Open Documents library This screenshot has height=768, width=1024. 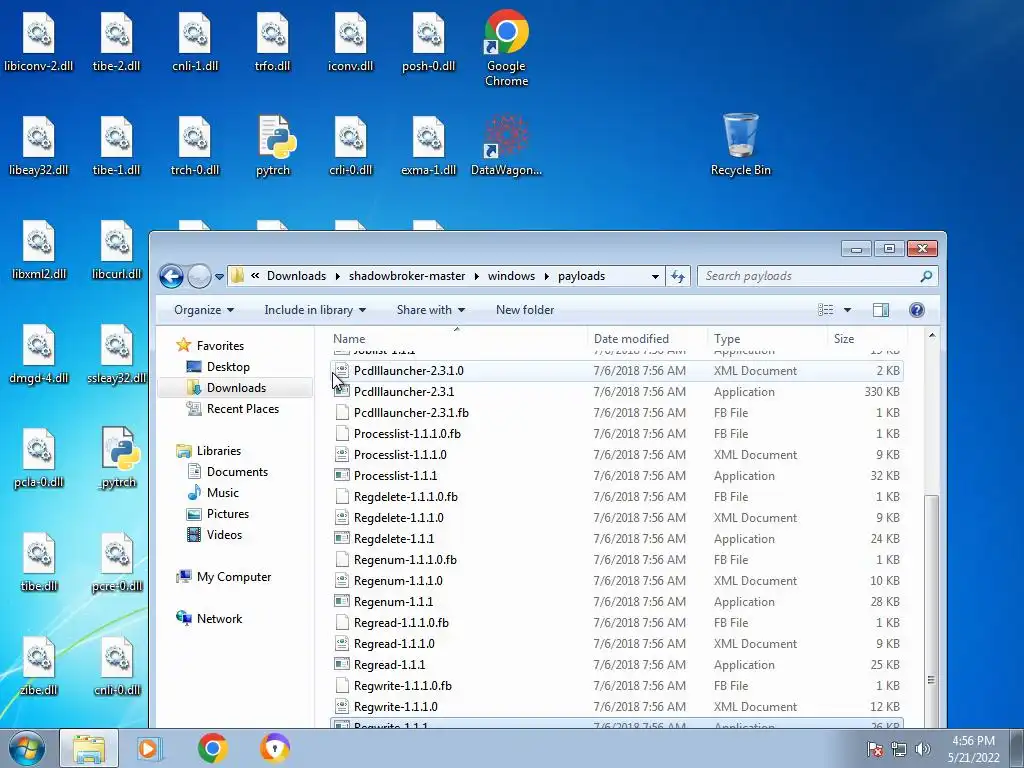[x=237, y=472]
